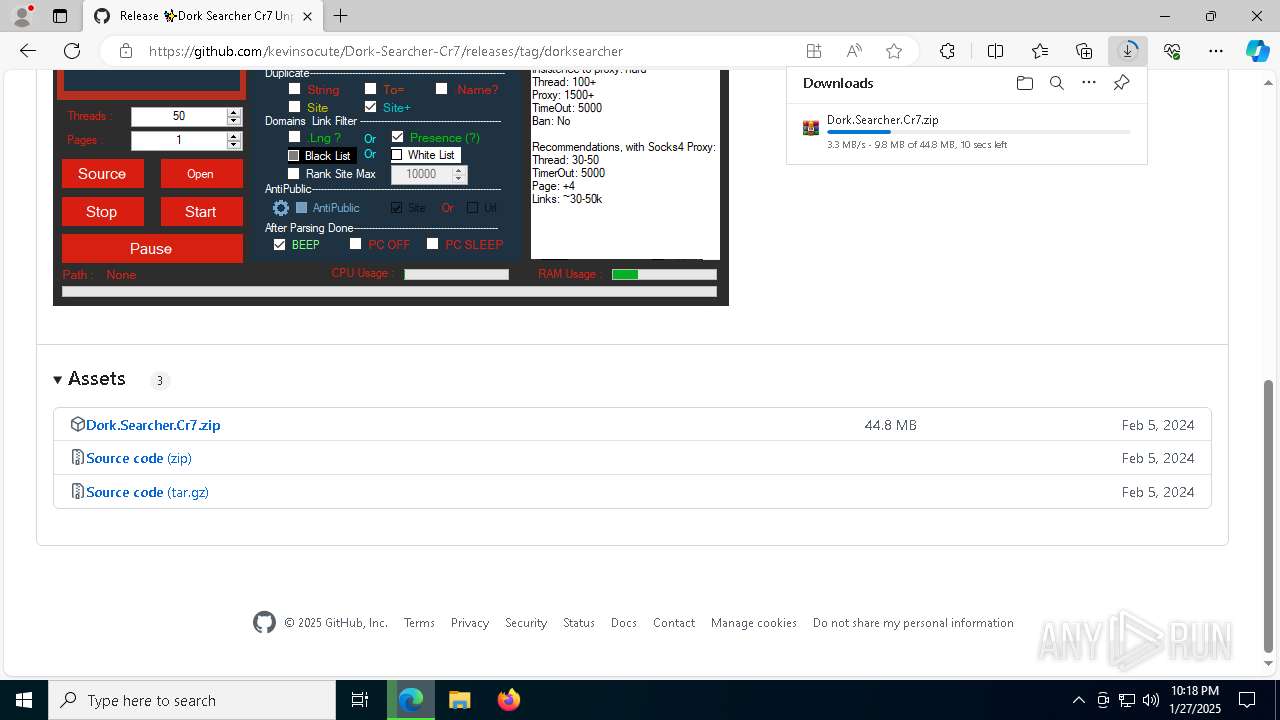Open the Favorites list icon
This screenshot has width=1280, height=720.
tap(1040, 51)
